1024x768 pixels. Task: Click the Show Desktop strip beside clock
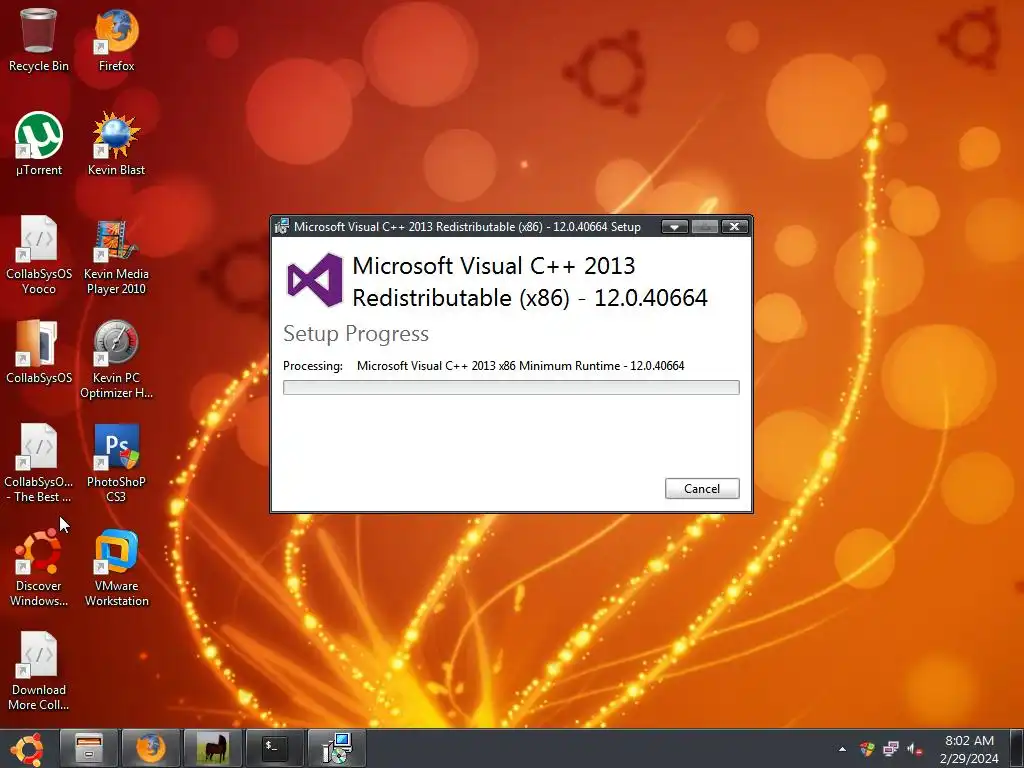pos(1016,748)
